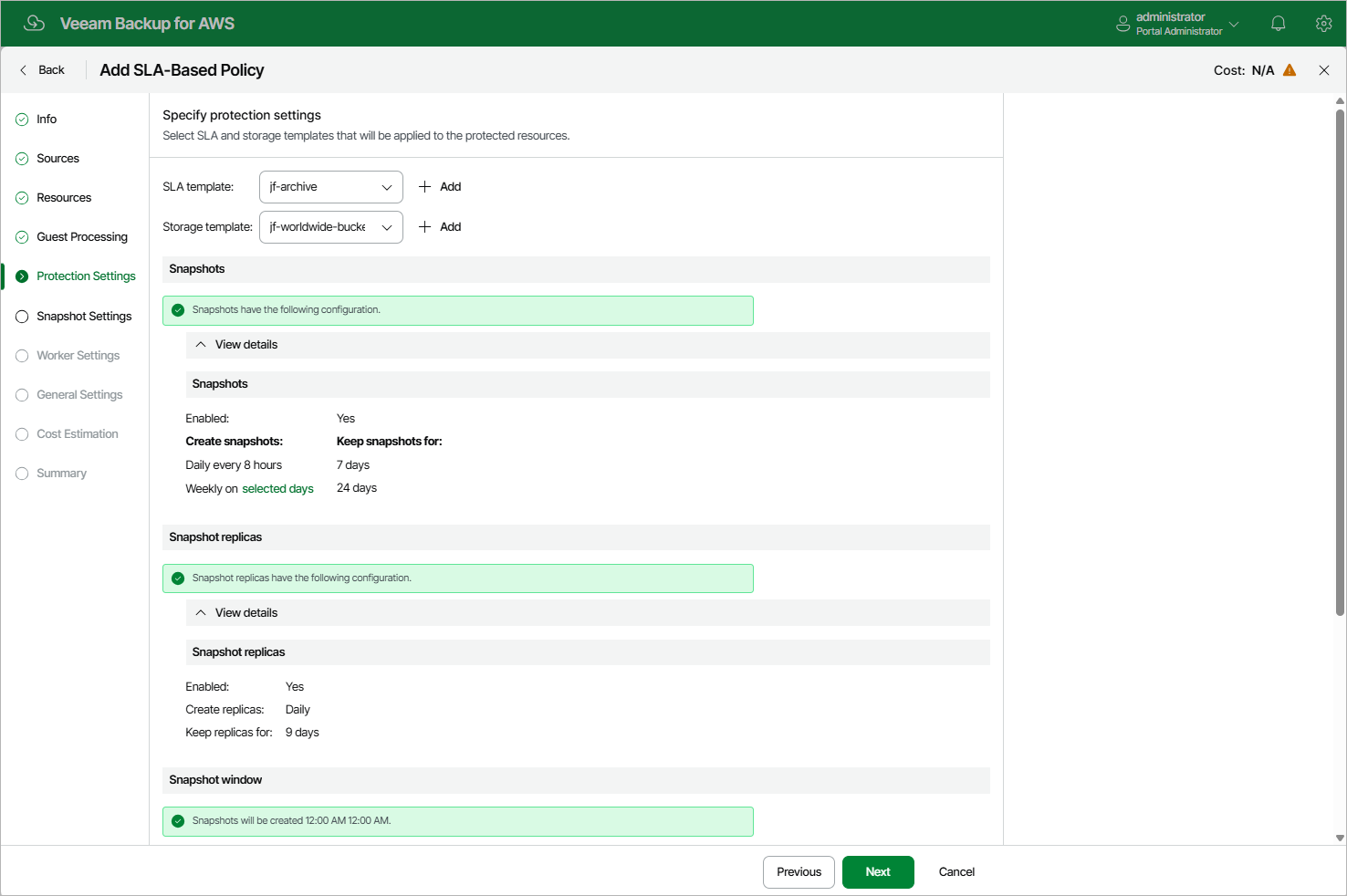This screenshot has width=1347, height=896.
Task: Click the Info step completed check icon
Action: point(22,120)
